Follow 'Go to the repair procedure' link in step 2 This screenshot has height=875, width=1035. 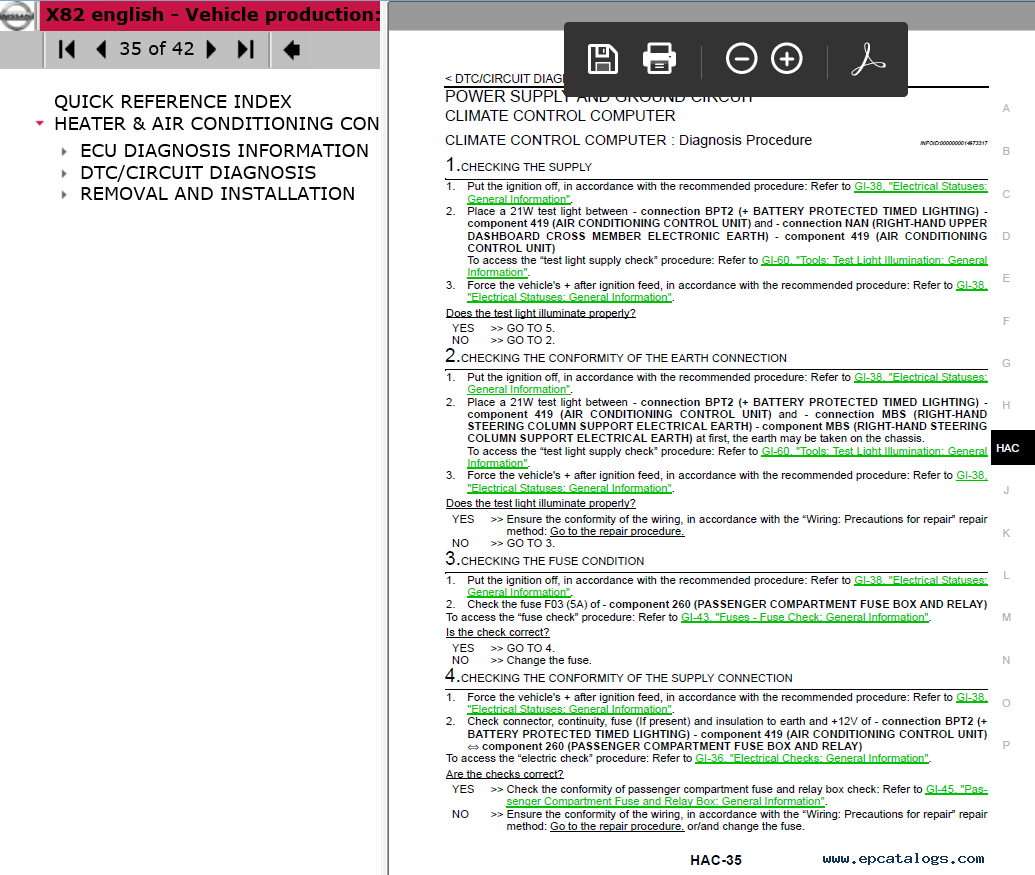pos(617,531)
